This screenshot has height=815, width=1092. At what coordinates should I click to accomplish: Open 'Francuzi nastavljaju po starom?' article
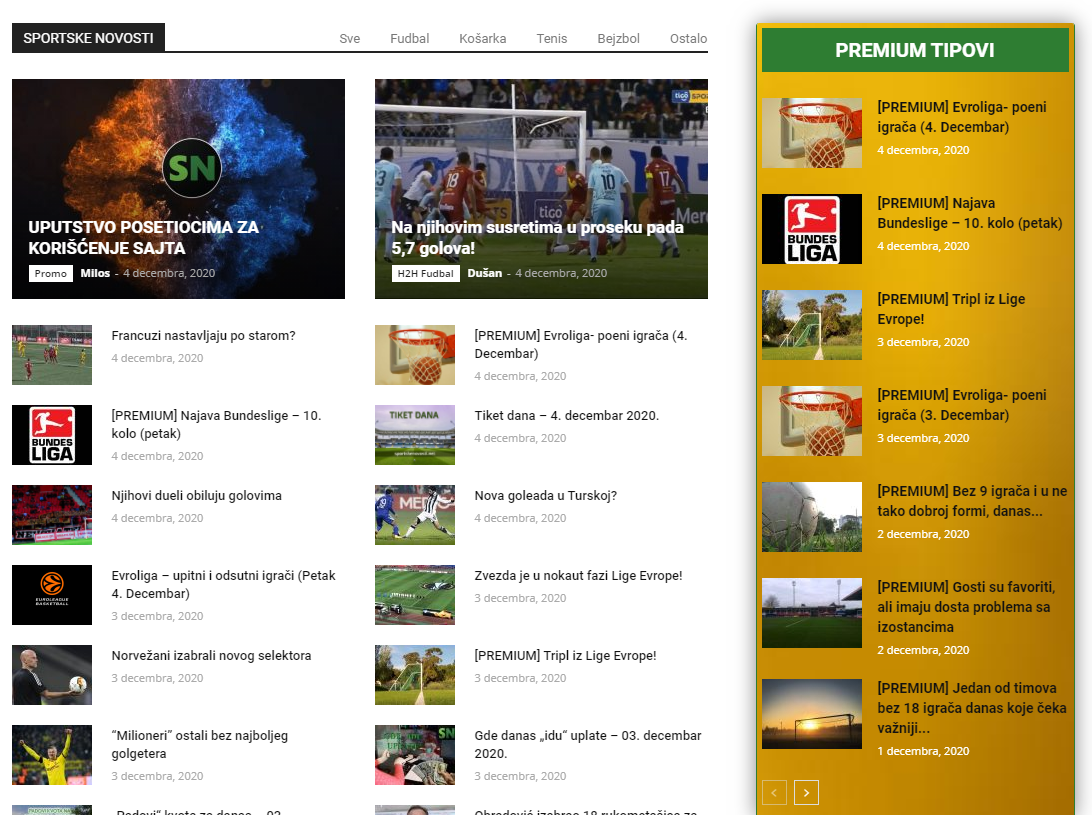[203, 336]
